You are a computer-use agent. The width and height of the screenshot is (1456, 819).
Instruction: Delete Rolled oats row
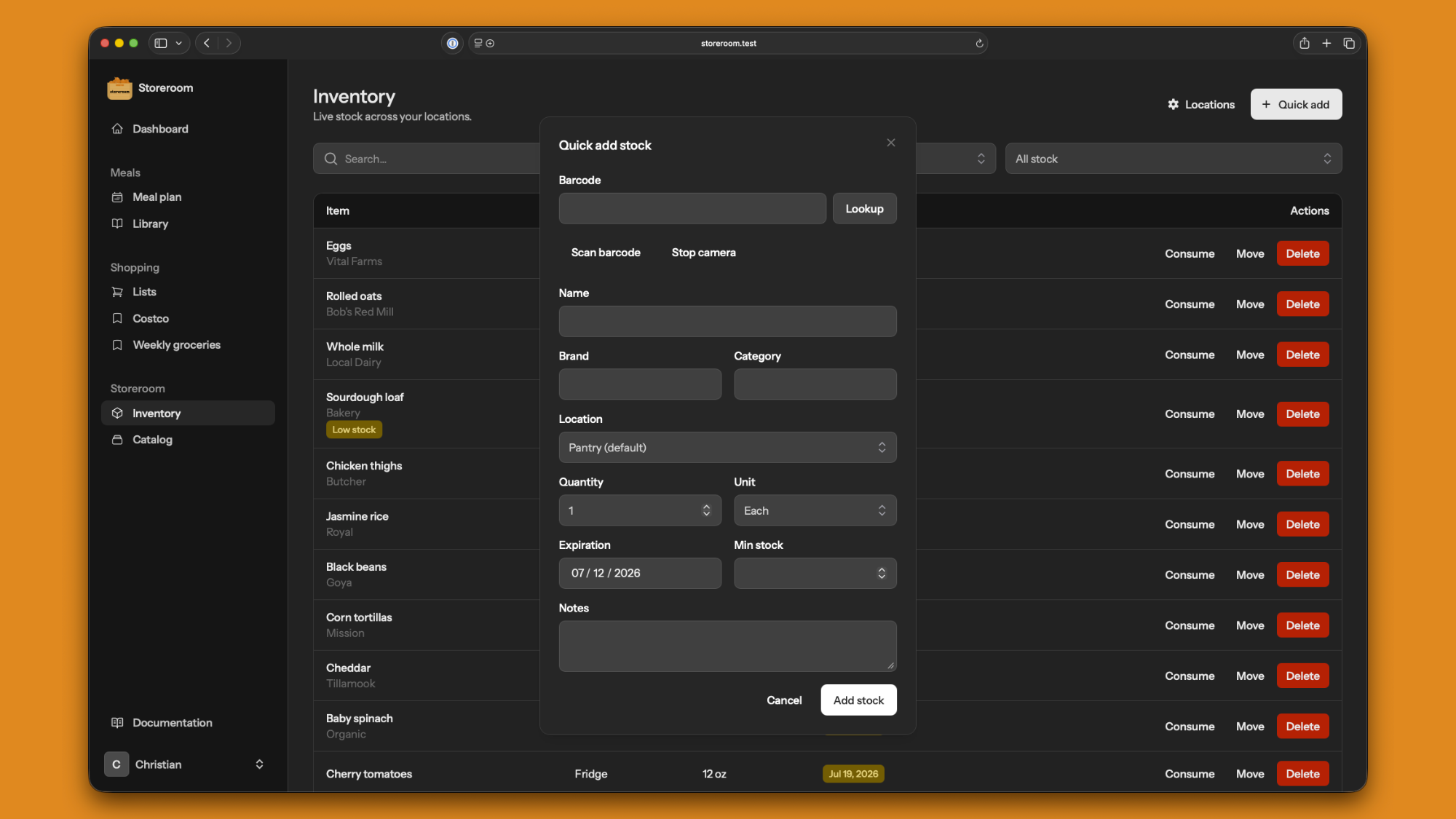tap(1302, 304)
